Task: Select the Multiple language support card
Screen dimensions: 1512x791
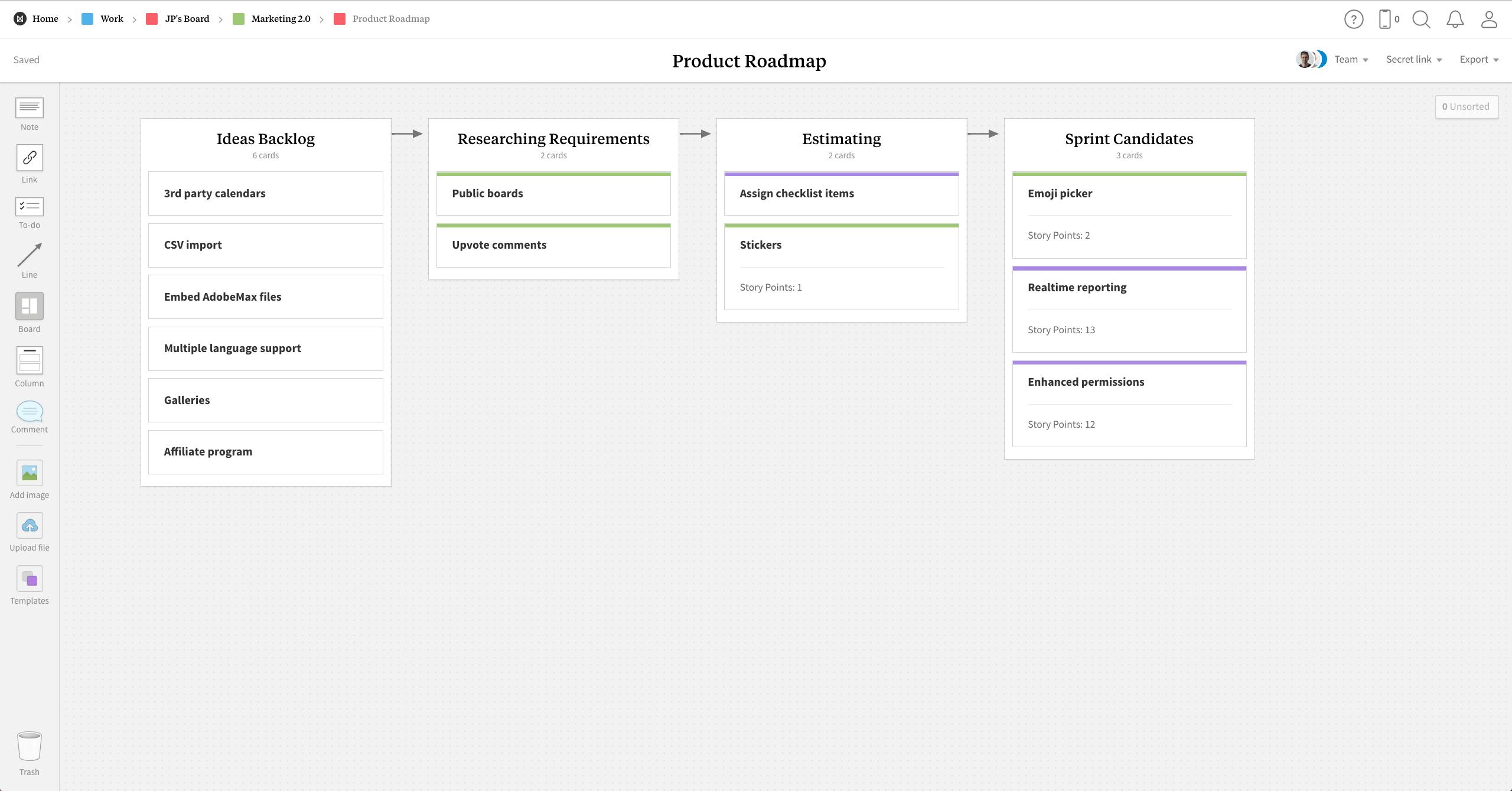Action: [x=266, y=349]
